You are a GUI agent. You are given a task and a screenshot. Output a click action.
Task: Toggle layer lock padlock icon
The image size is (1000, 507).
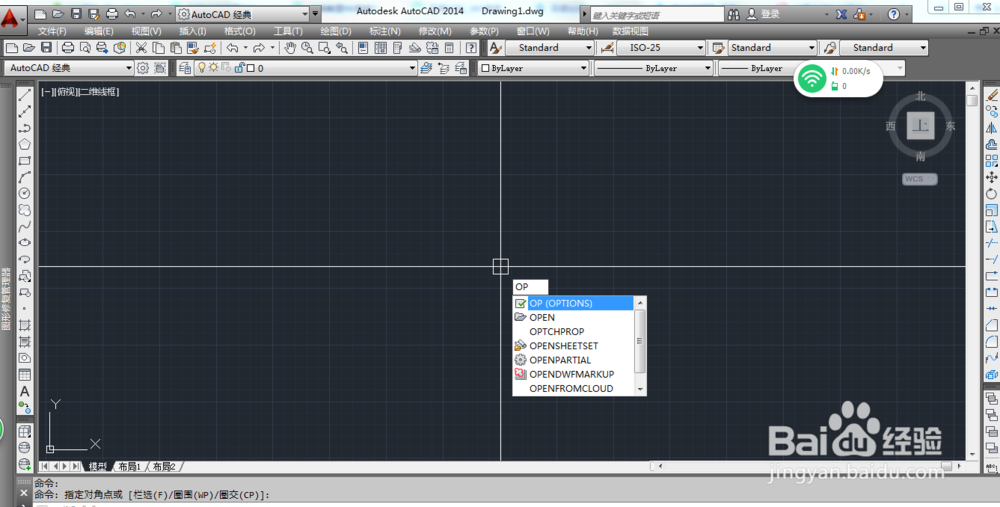[x=240, y=68]
